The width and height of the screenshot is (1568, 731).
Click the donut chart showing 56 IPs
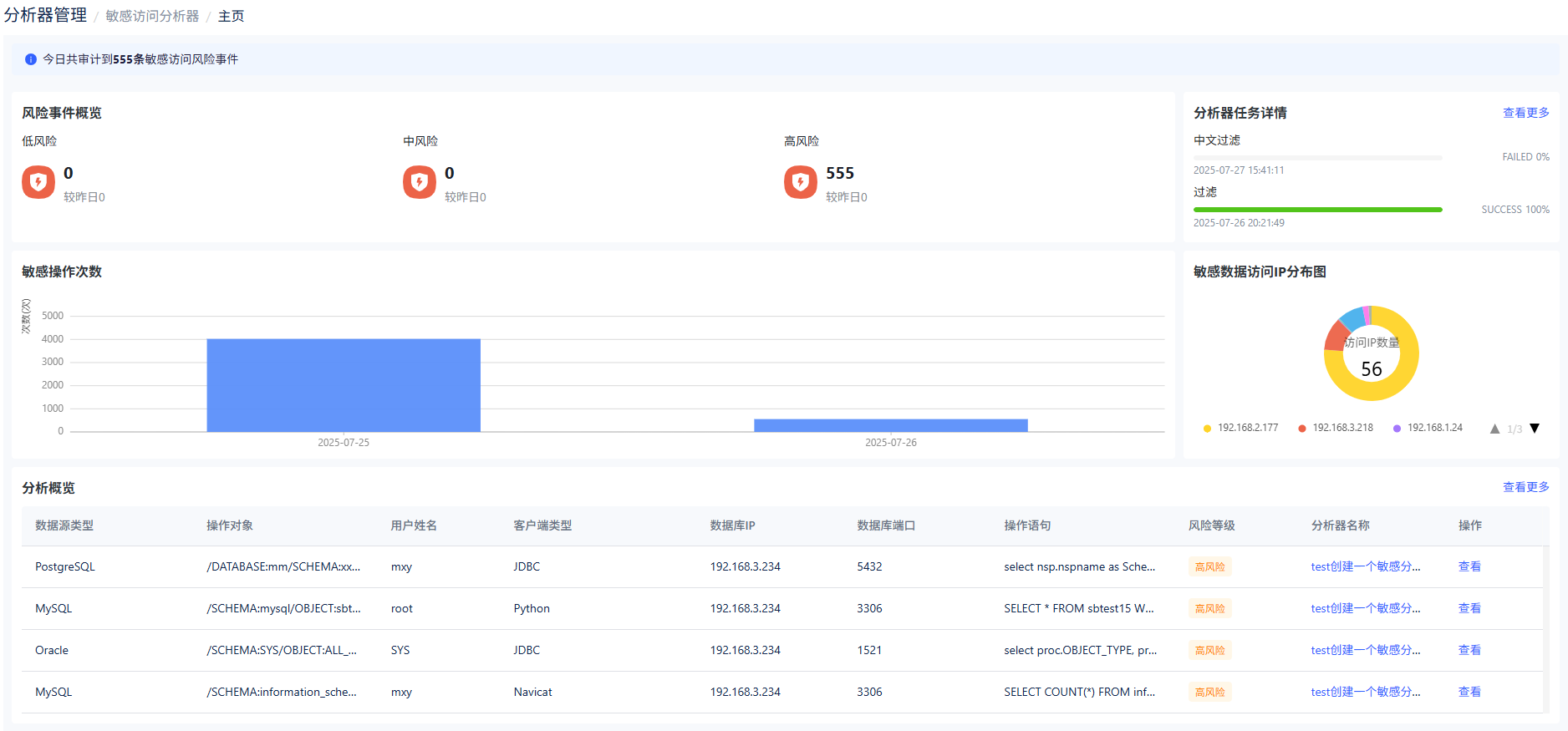[x=1372, y=353]
